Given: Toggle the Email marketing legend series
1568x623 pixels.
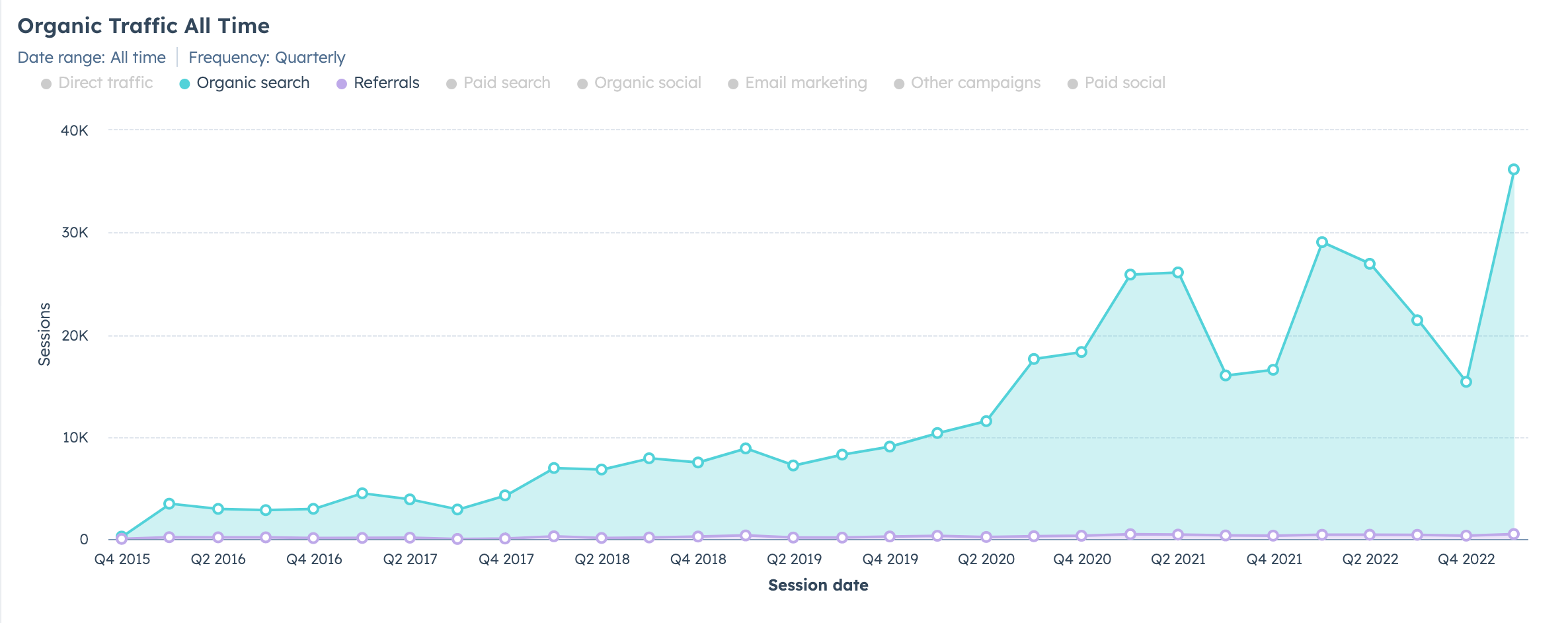Looking at the screenshot, I should 797,83.
